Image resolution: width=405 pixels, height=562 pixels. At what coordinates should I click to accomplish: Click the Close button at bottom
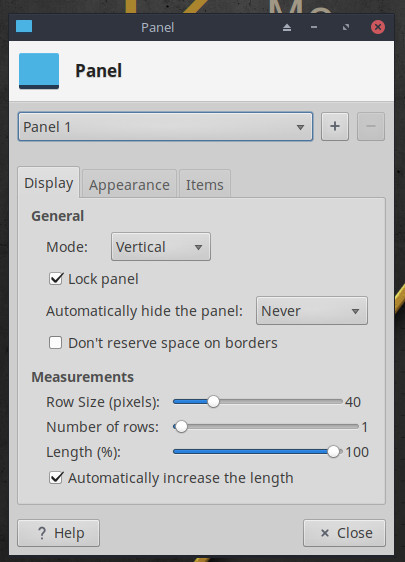[344, 533]
